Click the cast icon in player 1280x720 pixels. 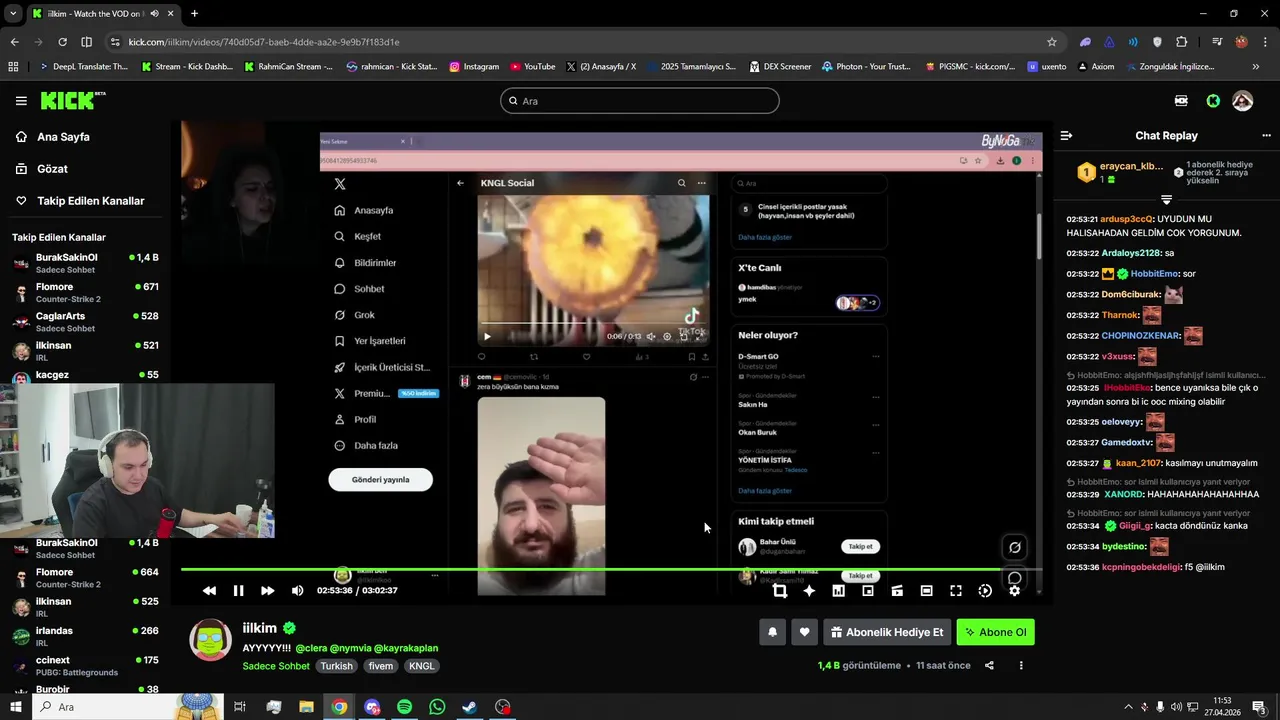(x=897, y=591)
